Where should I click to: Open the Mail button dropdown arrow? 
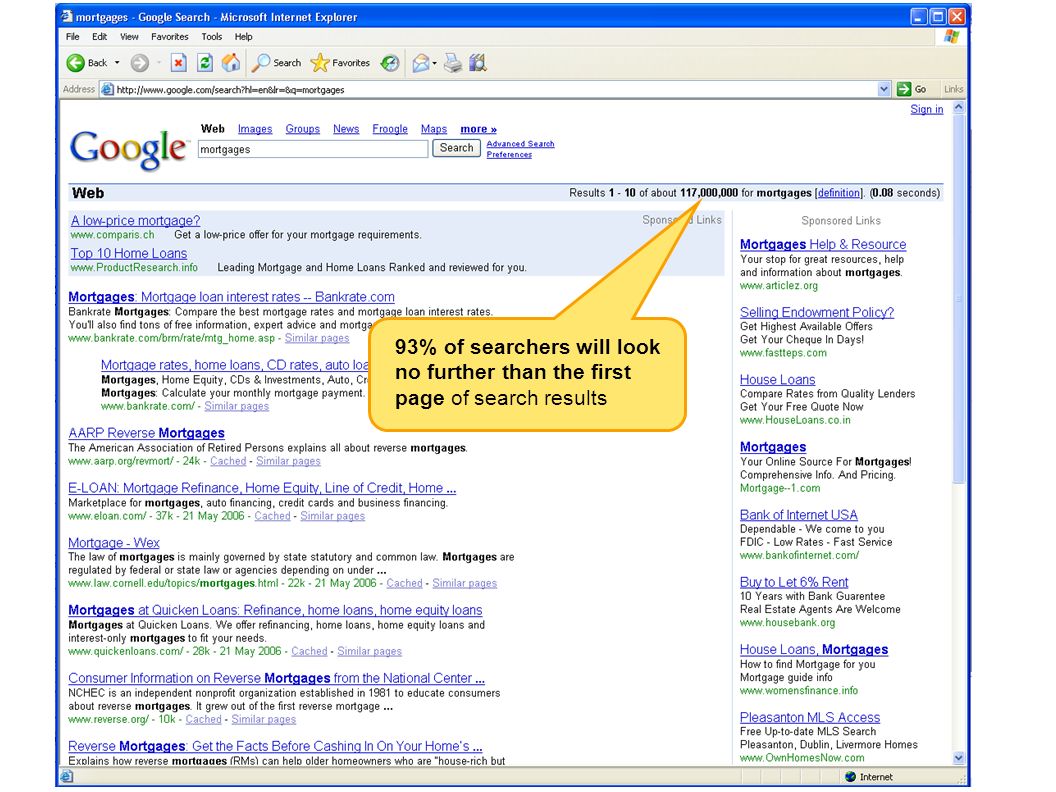pos(434,63)
